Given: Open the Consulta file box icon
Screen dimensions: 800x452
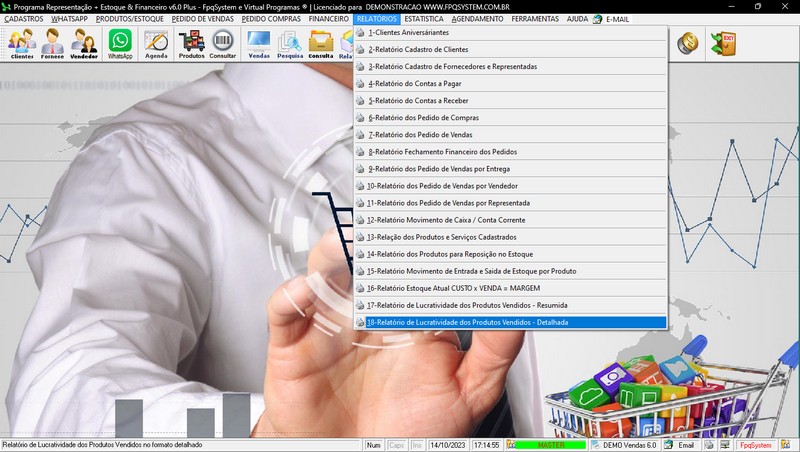Looking at the screenshot, I should tap(321, 43).
